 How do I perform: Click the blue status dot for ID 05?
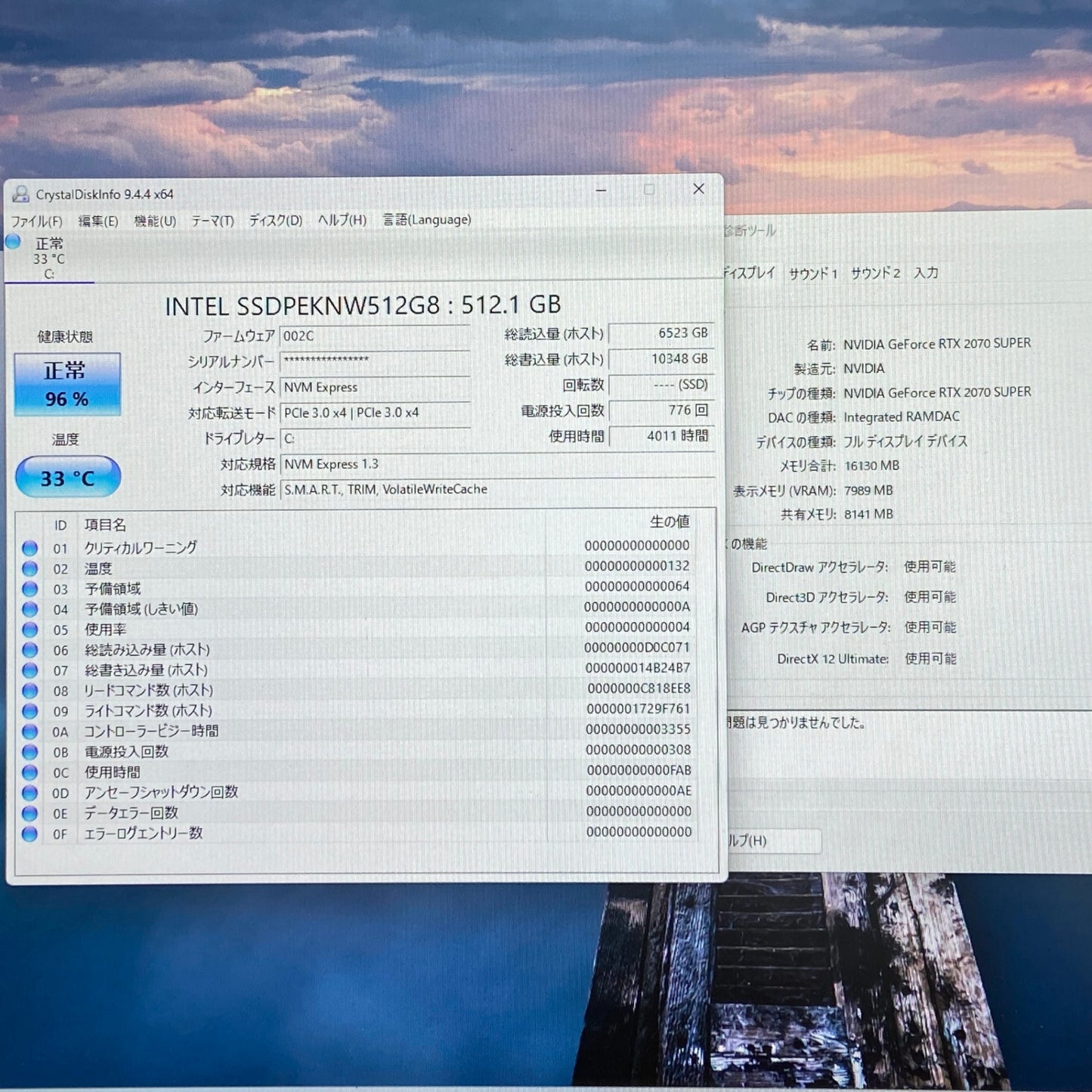click(x=29, y=630)
